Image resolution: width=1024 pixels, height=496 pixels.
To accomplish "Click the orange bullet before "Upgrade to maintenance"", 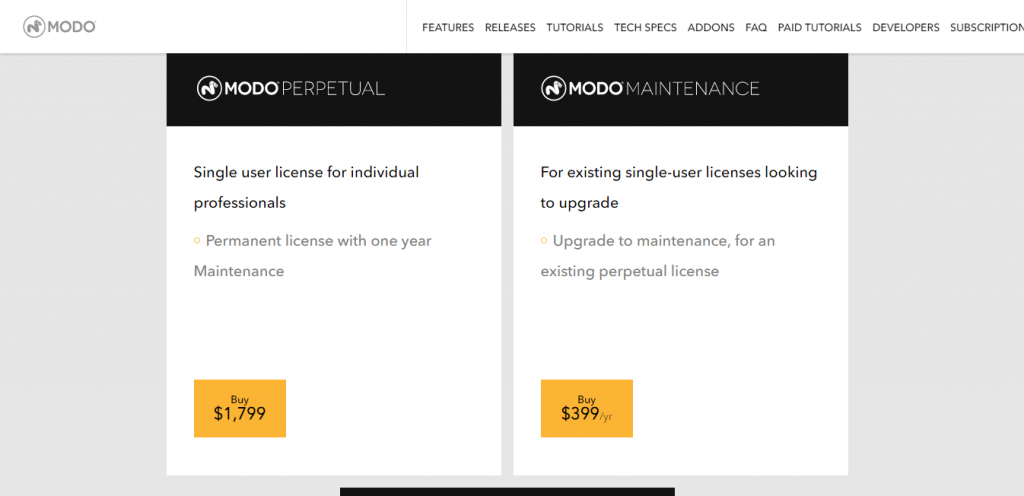I will (544, 241).
